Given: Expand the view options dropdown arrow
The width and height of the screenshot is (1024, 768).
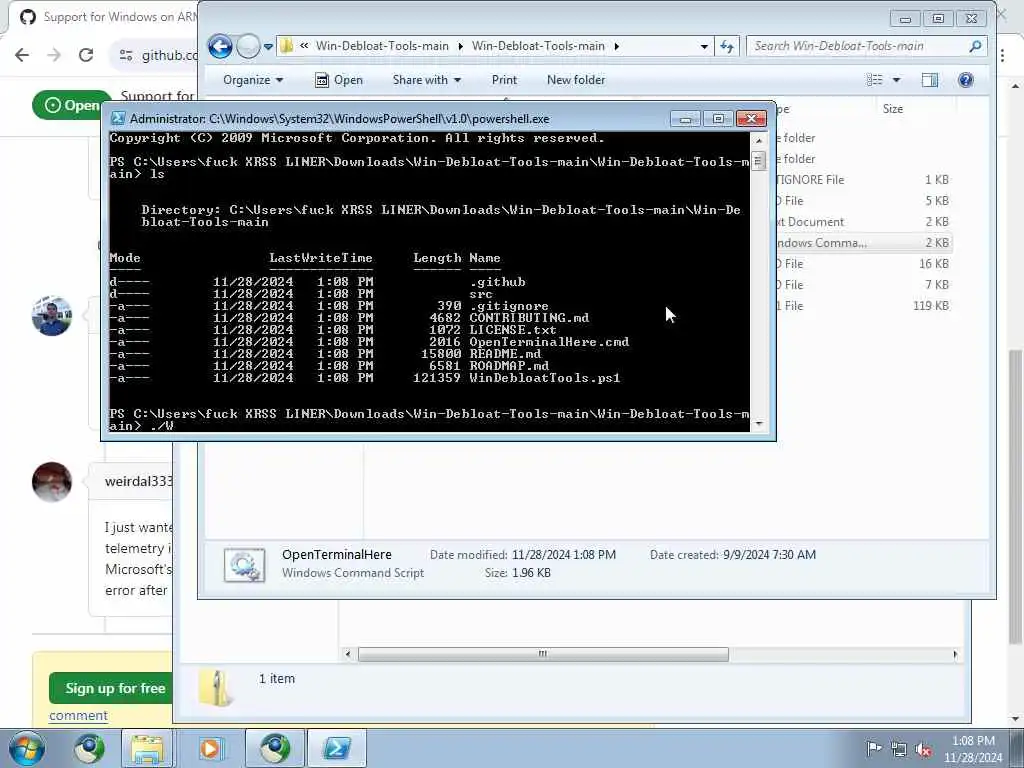Looking at the screenshot, I should click(x=897, y=80).
